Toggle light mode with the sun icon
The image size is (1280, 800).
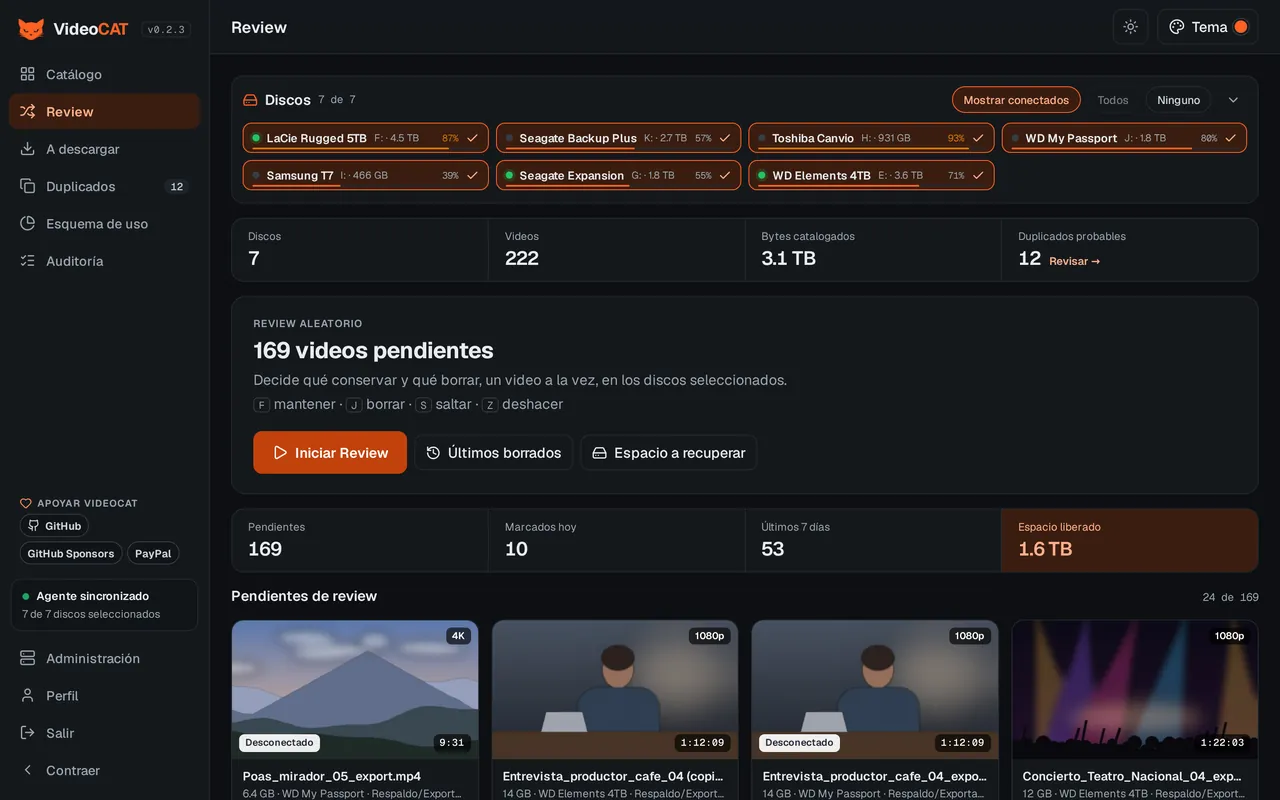click(x=1131, y=27)
